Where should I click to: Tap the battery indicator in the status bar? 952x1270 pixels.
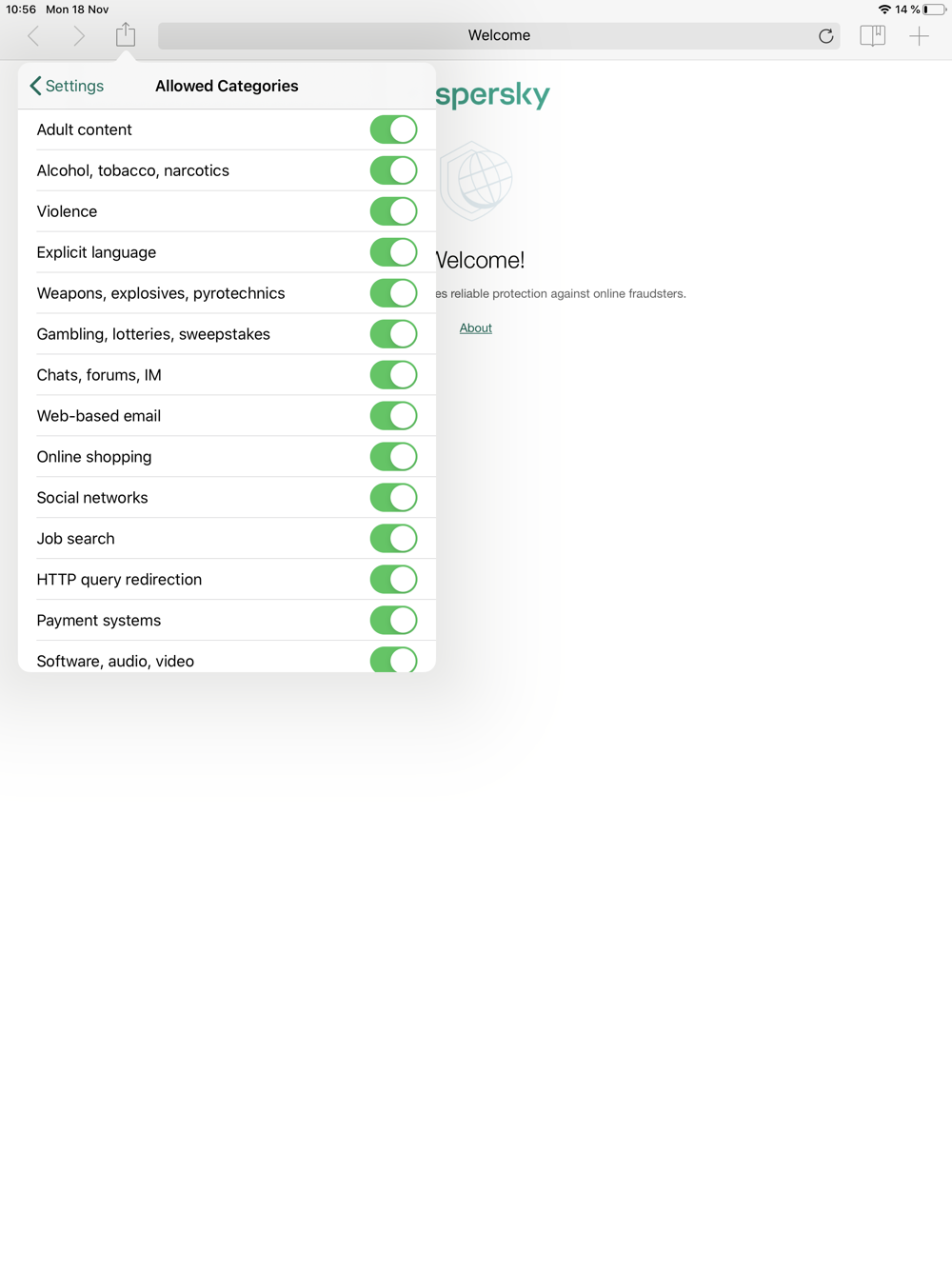pos(934,10)
